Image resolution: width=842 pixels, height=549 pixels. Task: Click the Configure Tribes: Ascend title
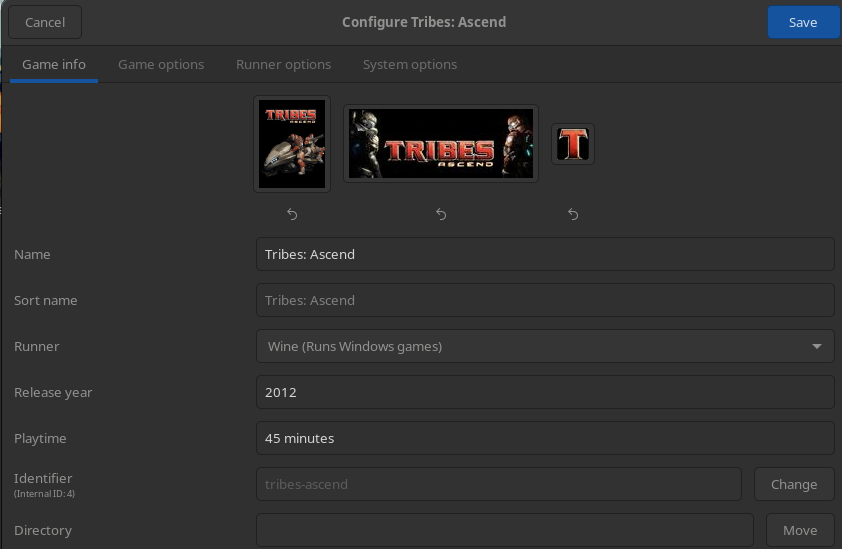coord(424,22)
